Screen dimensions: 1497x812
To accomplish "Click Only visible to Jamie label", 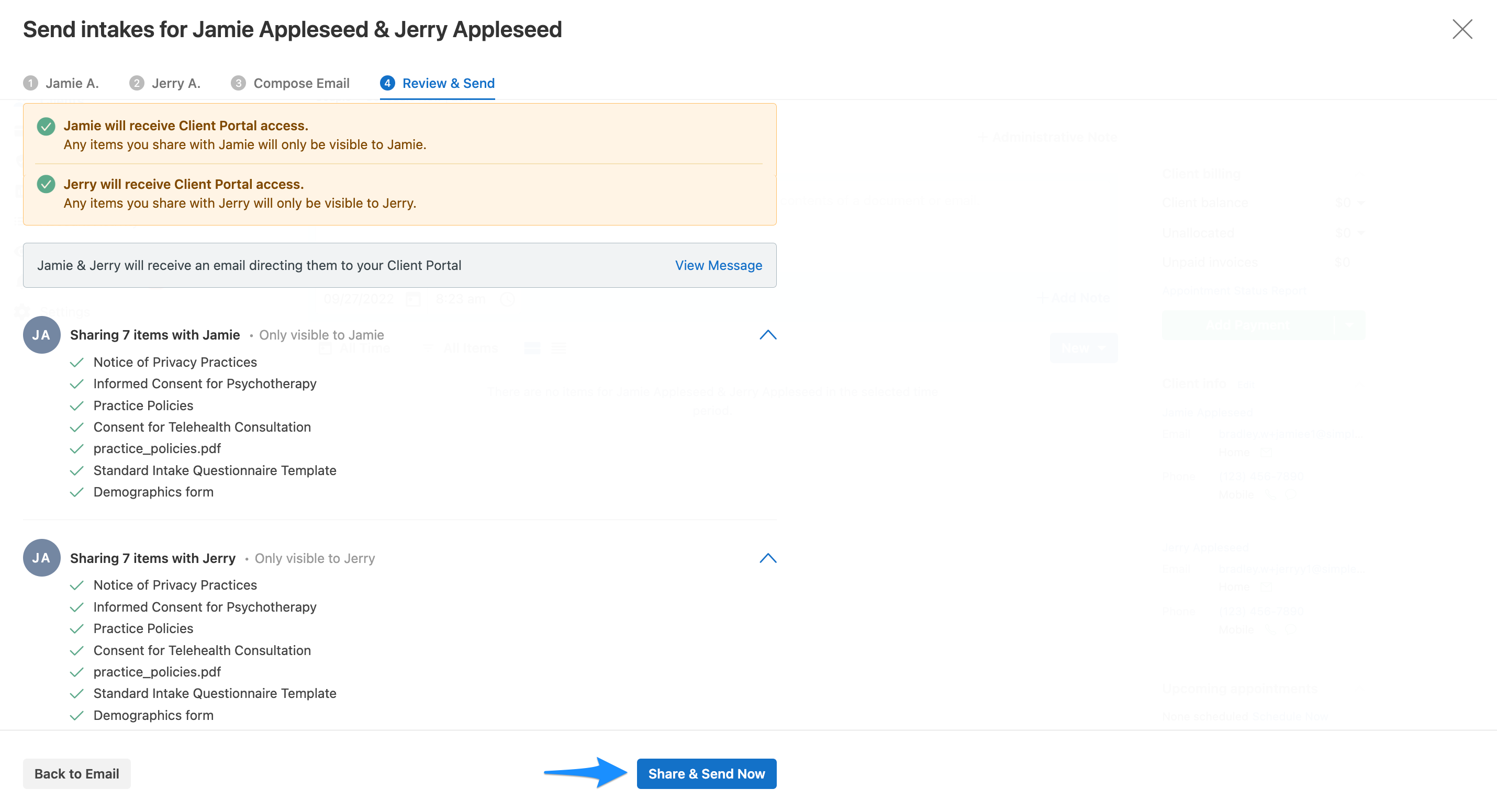I will pyautogui.click(x=321, y=335).
